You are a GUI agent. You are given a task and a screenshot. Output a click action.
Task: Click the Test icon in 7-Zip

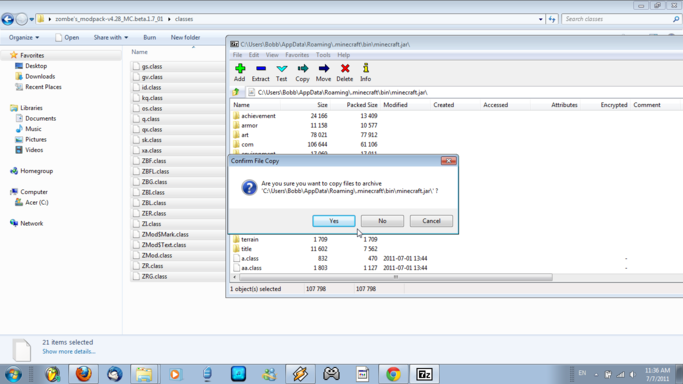pos(281,72)
